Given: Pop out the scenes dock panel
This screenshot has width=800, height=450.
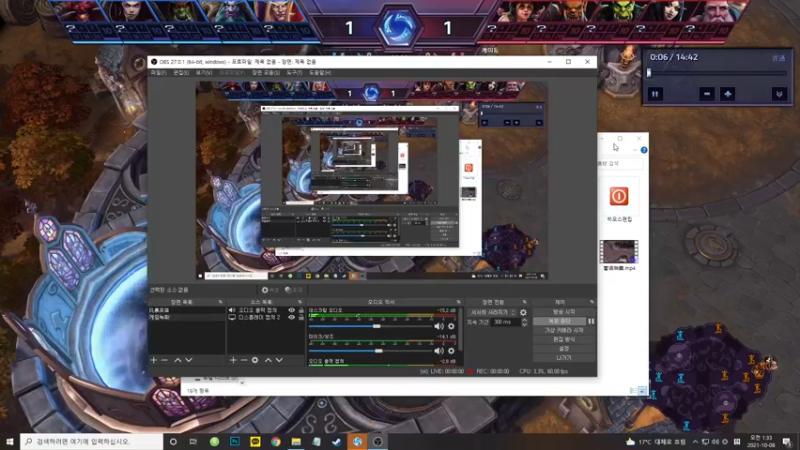Looking at the screenshot, I should [x=220, y=302].
